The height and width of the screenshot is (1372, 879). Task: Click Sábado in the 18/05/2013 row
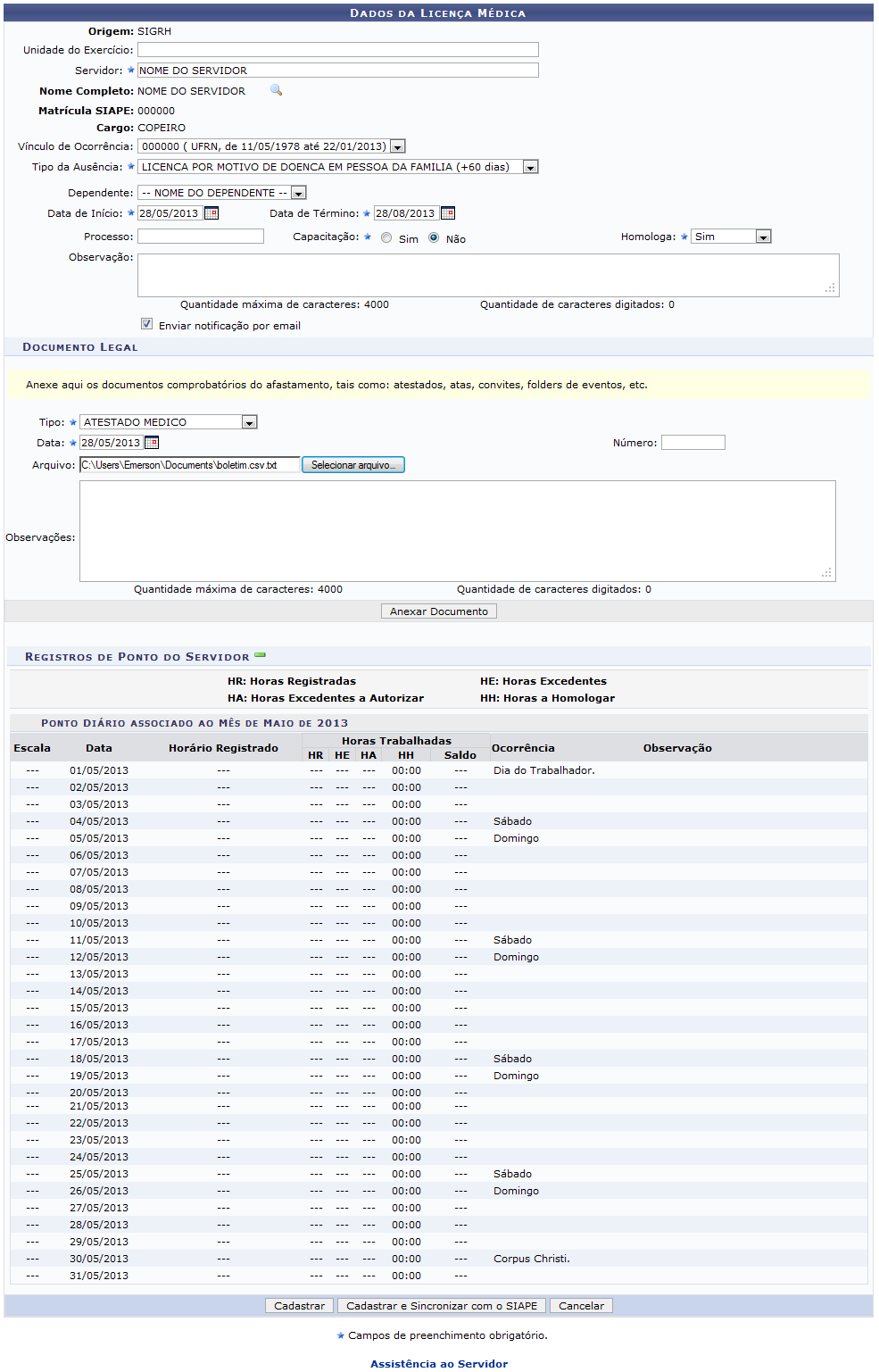click(x=512, y=1059)
